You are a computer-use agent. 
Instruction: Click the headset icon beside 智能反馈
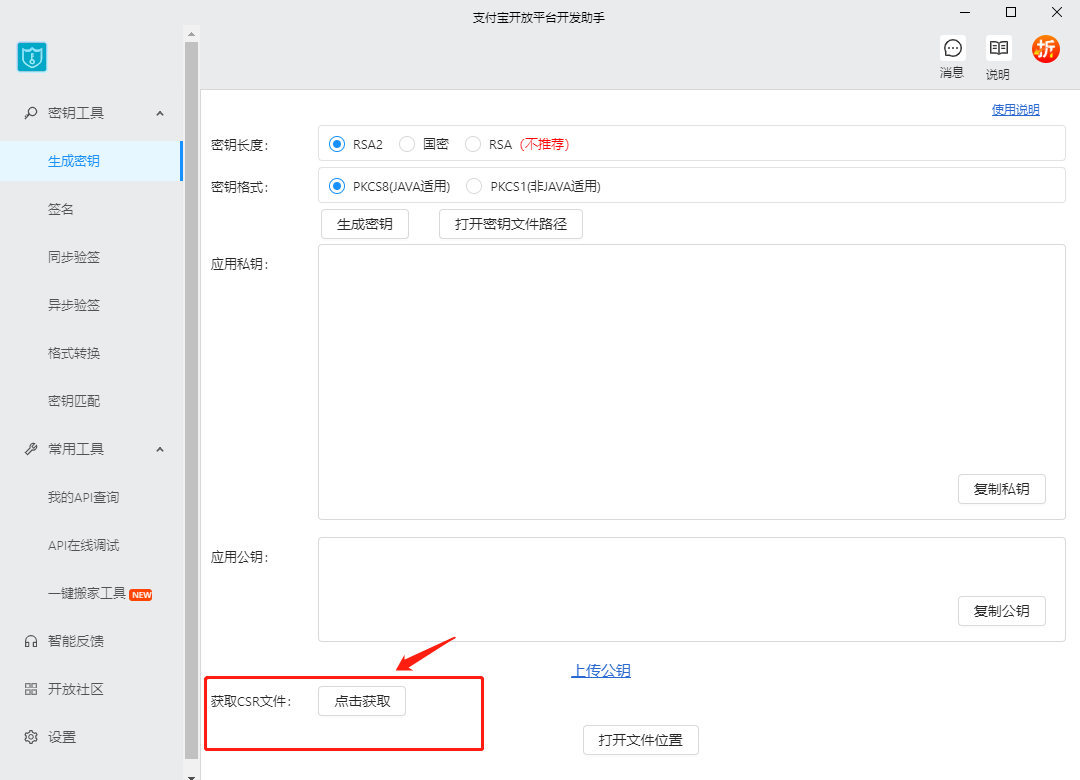click(31, 642)
